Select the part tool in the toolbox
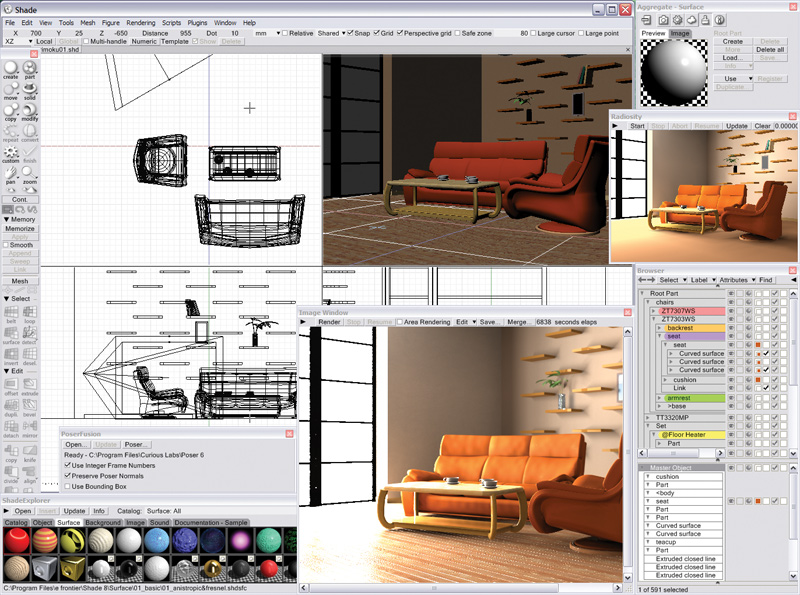800x595 pixels. [x=30, y=69]
